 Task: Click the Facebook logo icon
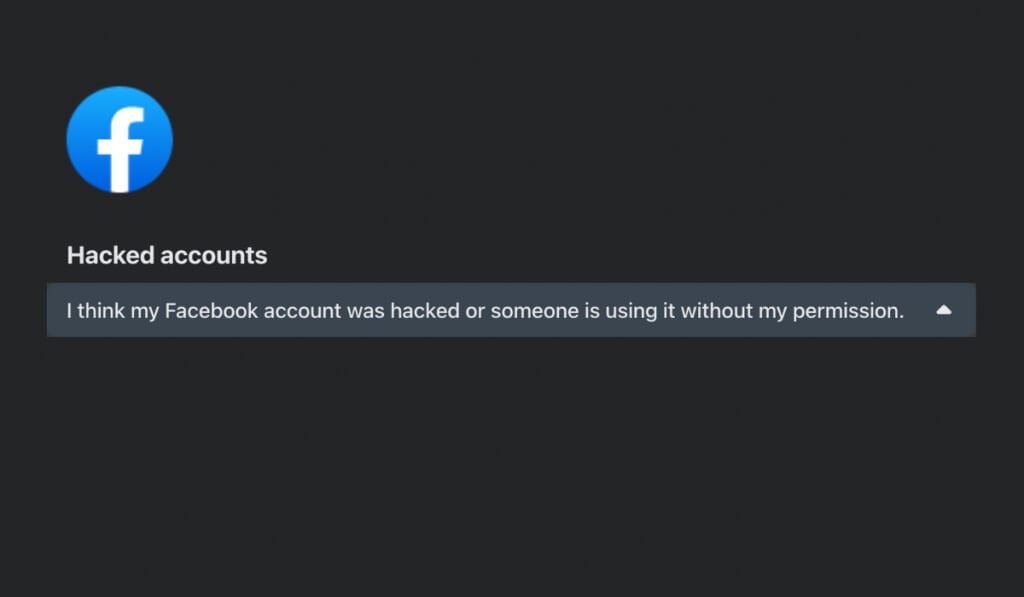[x=119, y=140]
